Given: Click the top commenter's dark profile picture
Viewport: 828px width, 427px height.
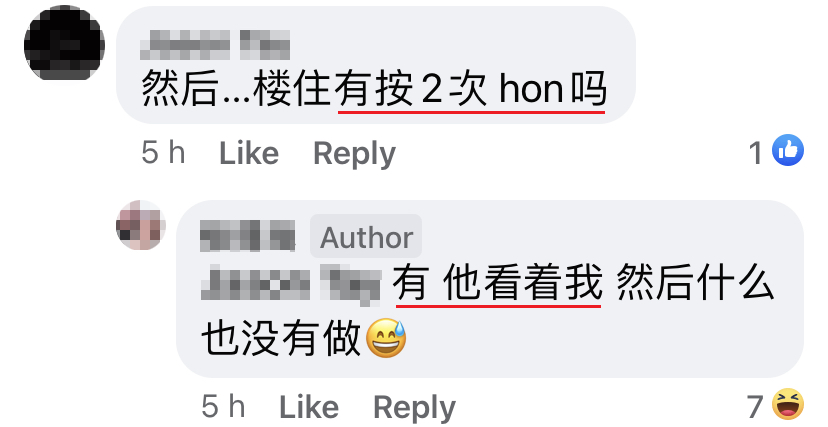Looking at the screenshot, I should coord(64,43).
